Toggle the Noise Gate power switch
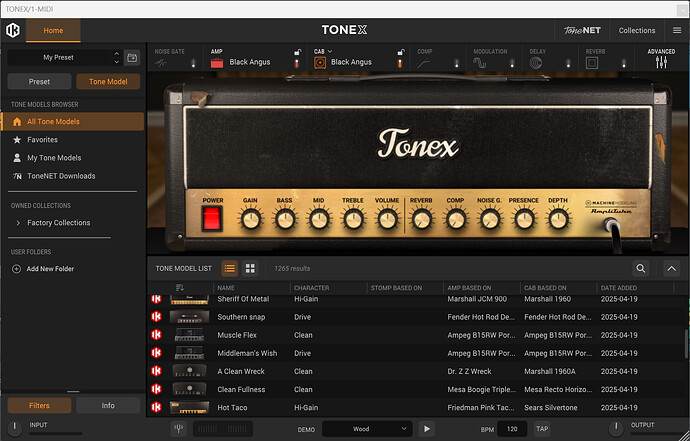The width and height of the screenshot is (690, 441). click(x=193, y=63)
